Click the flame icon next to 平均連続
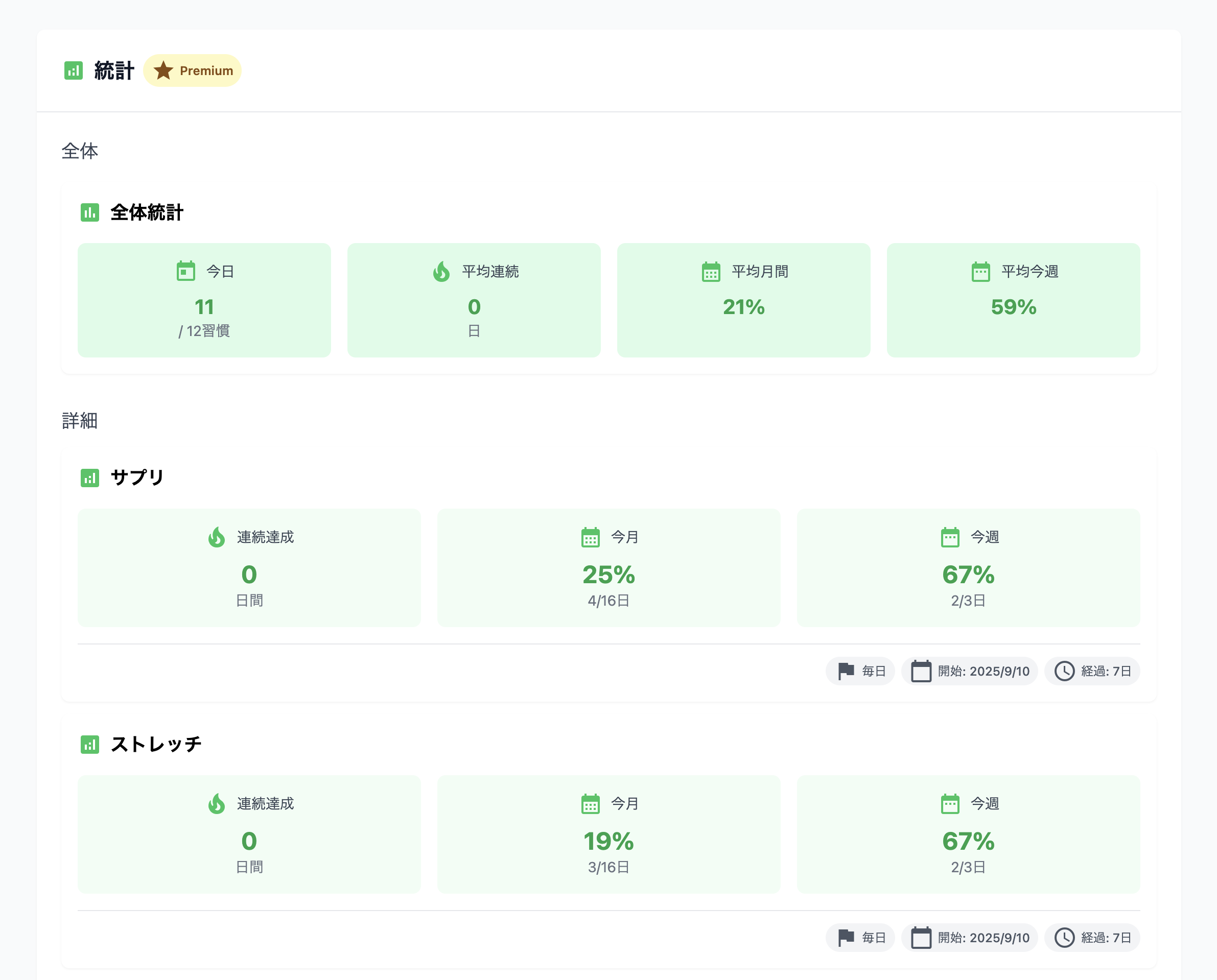 point(441,272)
